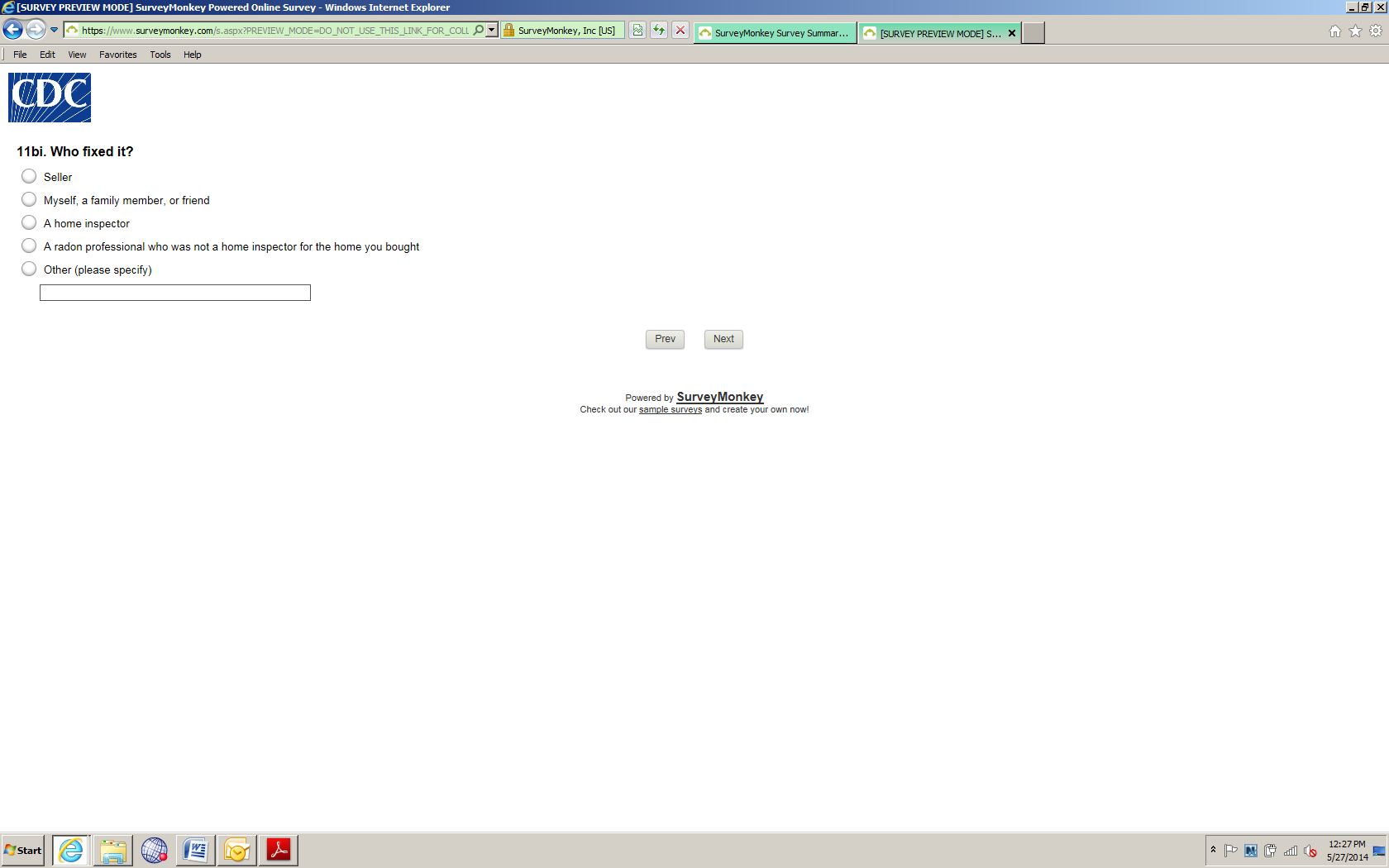Viewport: 1389px width, 868px height.
Task: Open the Tools menu
Action: pyautogui.click(x=160, y=55)
